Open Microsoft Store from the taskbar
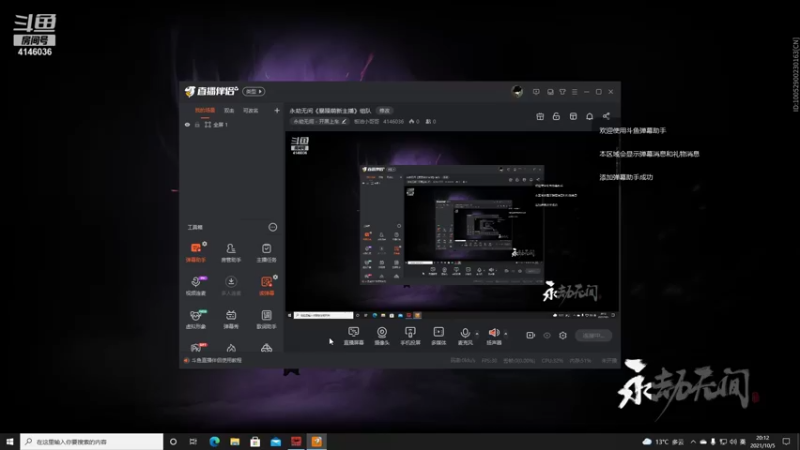800x450 pixels. point(255,441)
